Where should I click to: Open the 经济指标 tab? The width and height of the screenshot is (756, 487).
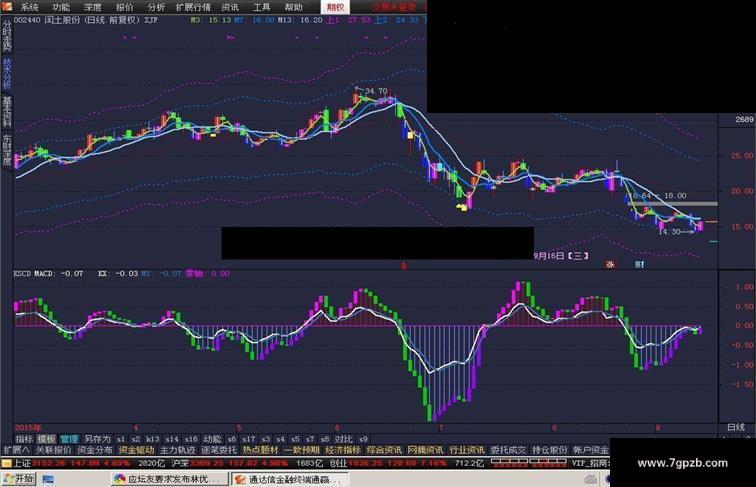pyautogui.click(x=343, y=450)
